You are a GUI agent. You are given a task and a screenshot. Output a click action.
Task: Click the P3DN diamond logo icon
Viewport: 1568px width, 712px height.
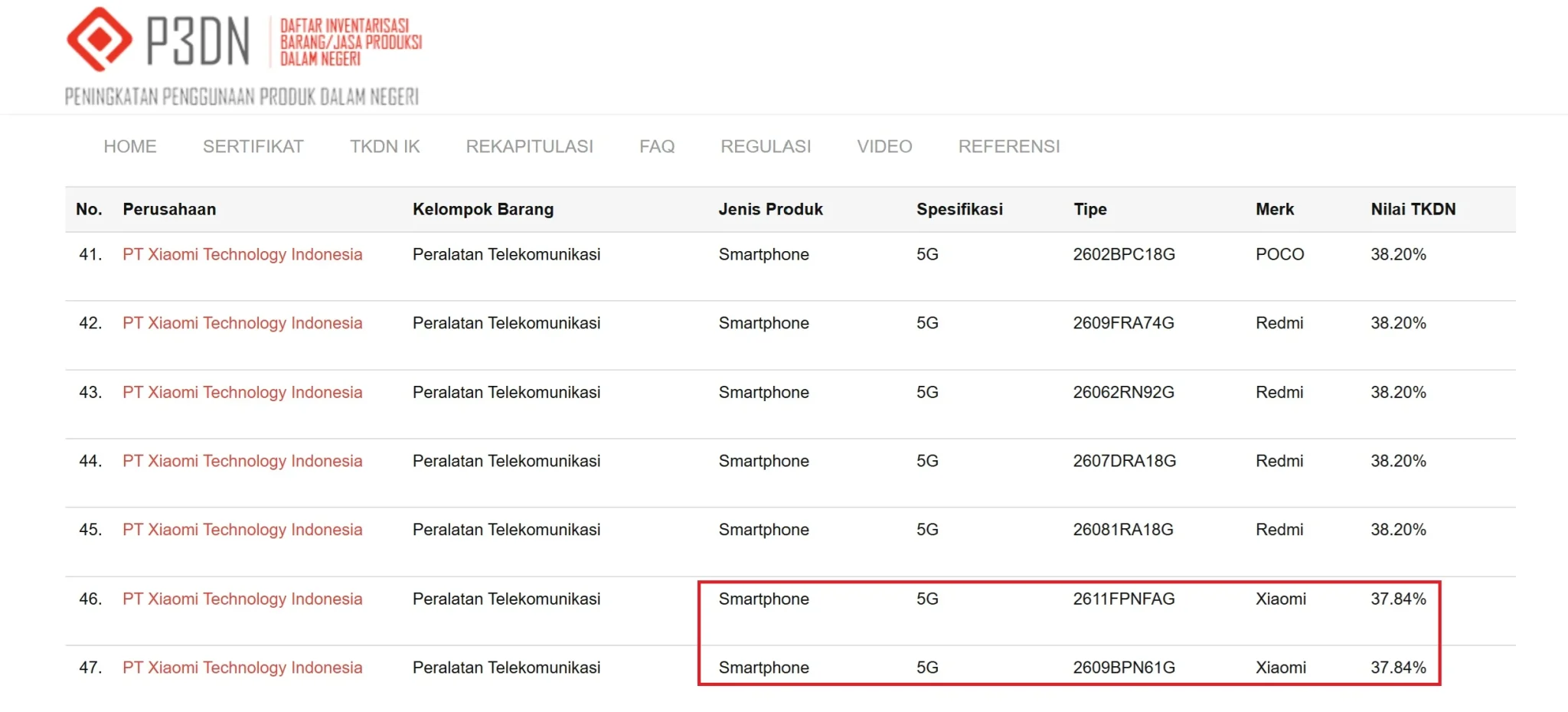click(100, 39)
